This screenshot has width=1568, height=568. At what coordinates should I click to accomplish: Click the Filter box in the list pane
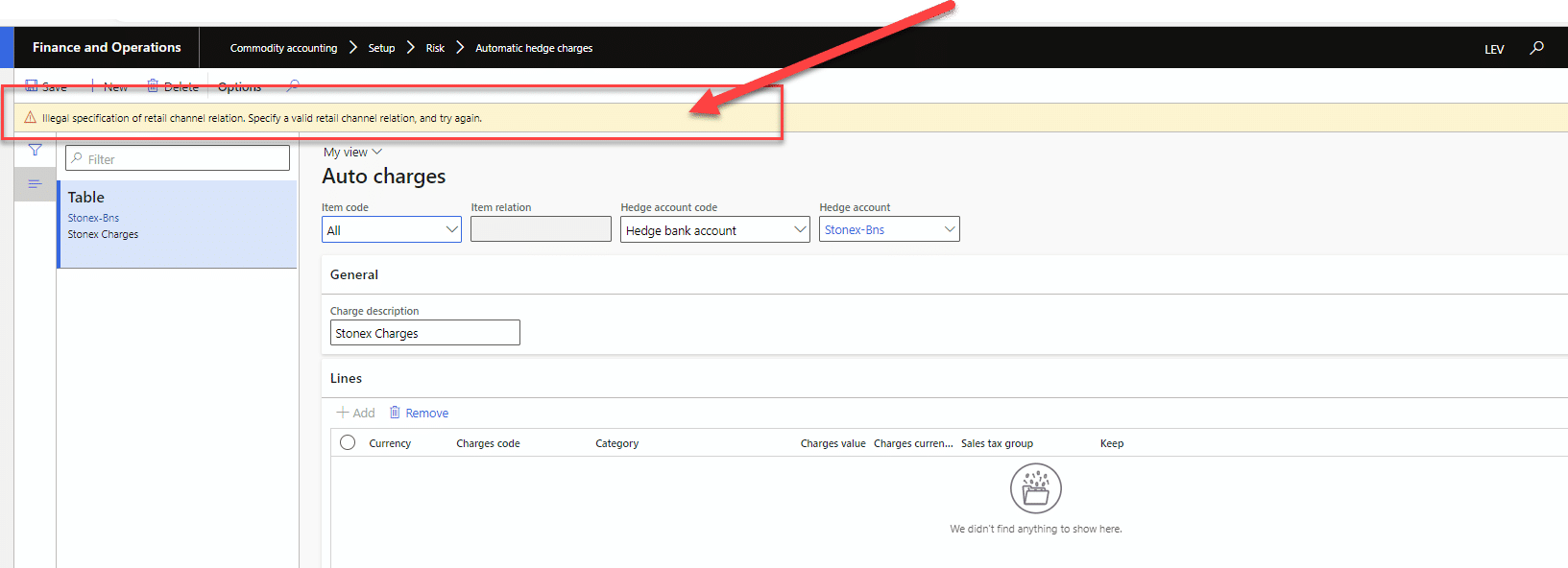[178, 158]
